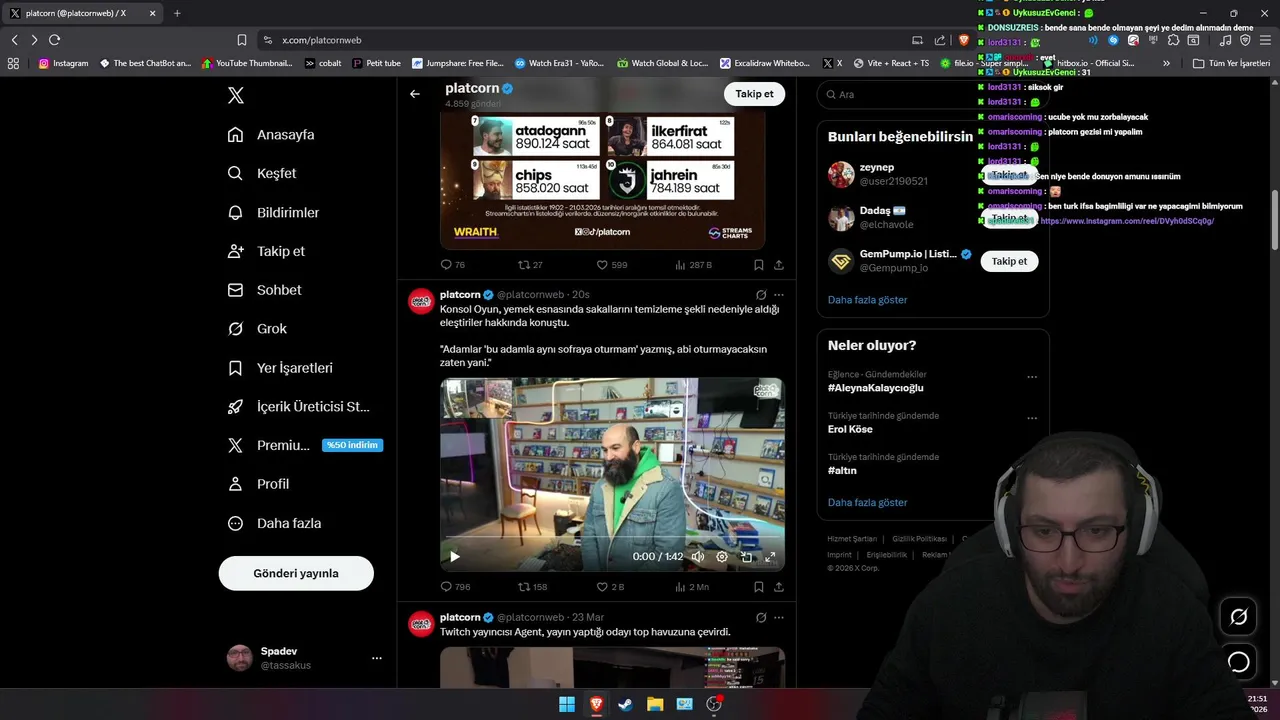1280x720 pixels.
Task: Show more suggestions under Bunları beğenebilirsin
Action: click(867, 300)
